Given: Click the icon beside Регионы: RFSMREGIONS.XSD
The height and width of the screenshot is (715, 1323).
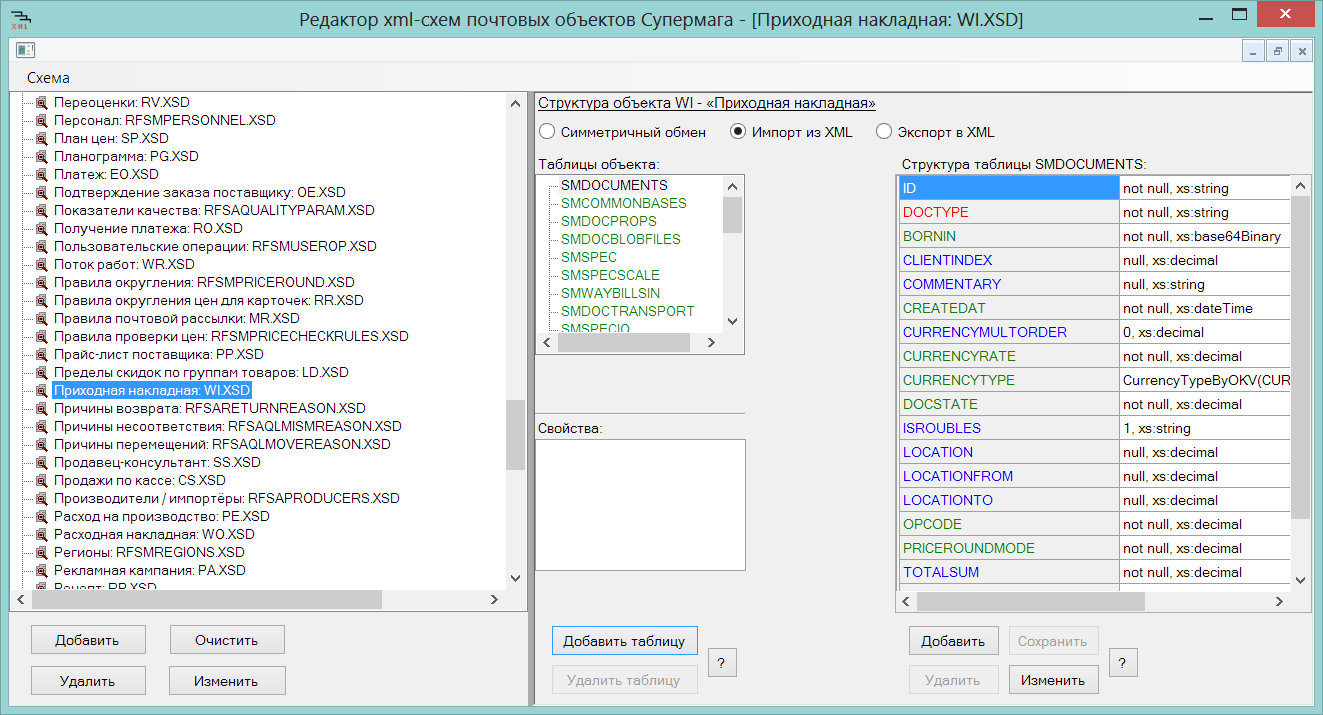Looking at the screenshot, I should tap(42, 552).
